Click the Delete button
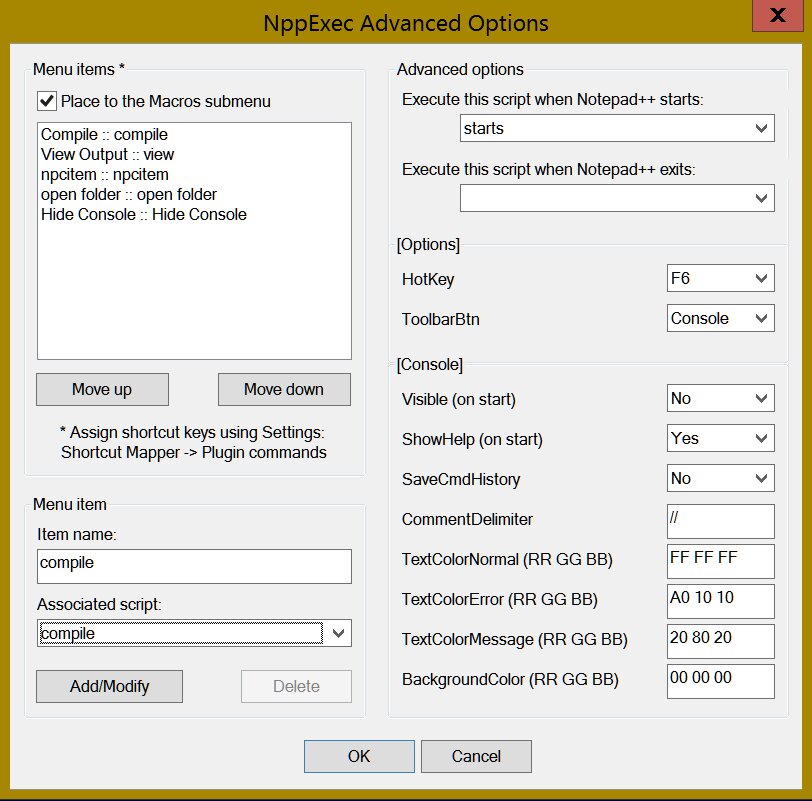812x801 pixels. click(x=296, y=687)
